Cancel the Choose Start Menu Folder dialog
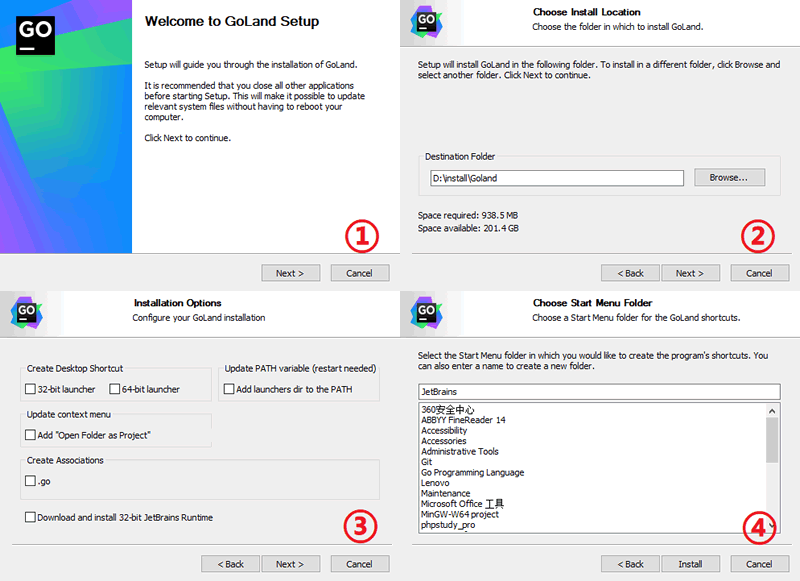This screenshot has height=581, width=800. 760,564
